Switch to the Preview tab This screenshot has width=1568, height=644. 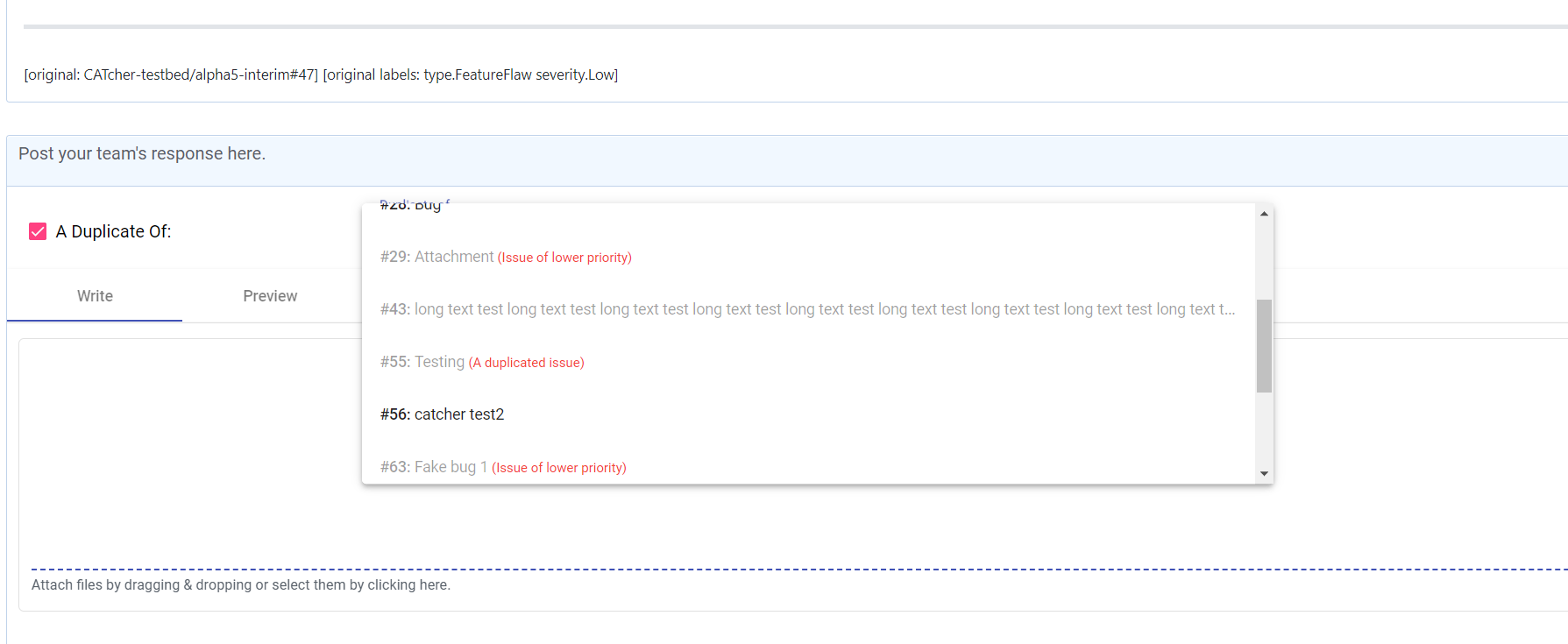270,296
